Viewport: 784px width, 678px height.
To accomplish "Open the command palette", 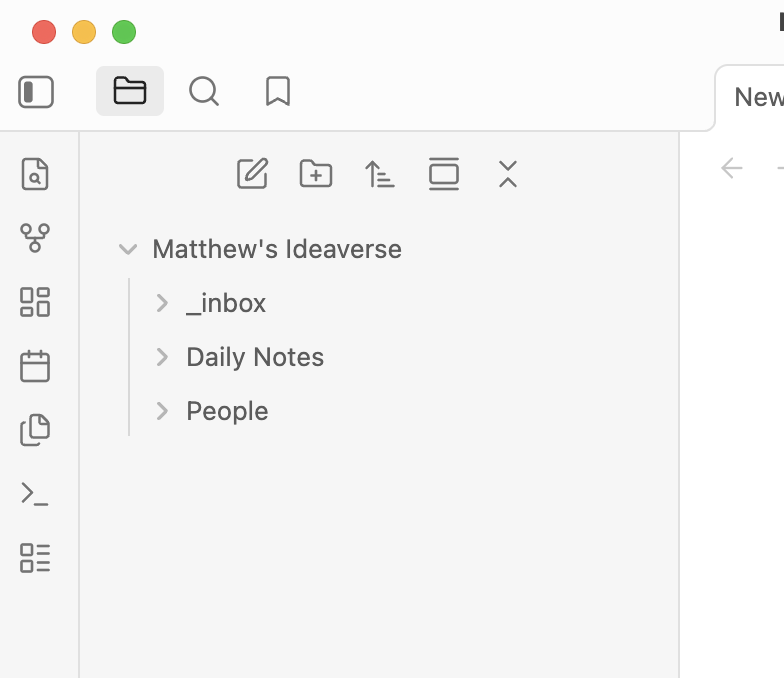I will [35, 494].
